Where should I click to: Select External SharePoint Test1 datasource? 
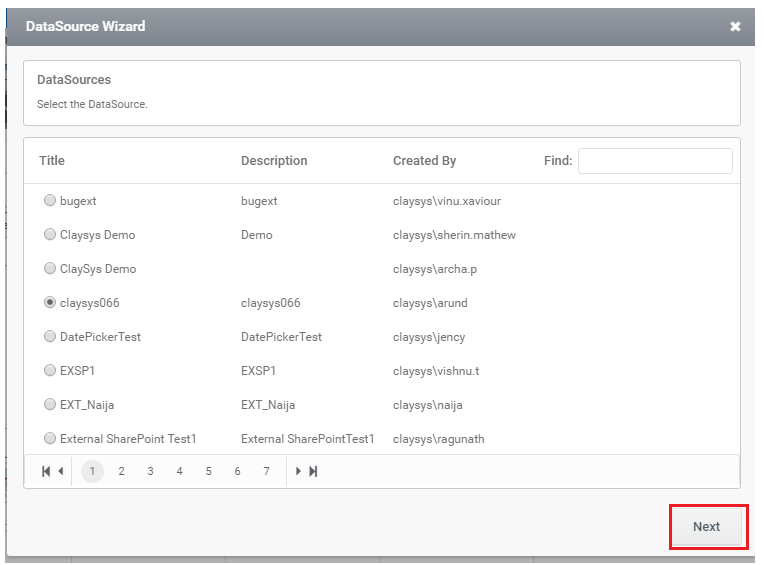(50, 438)
